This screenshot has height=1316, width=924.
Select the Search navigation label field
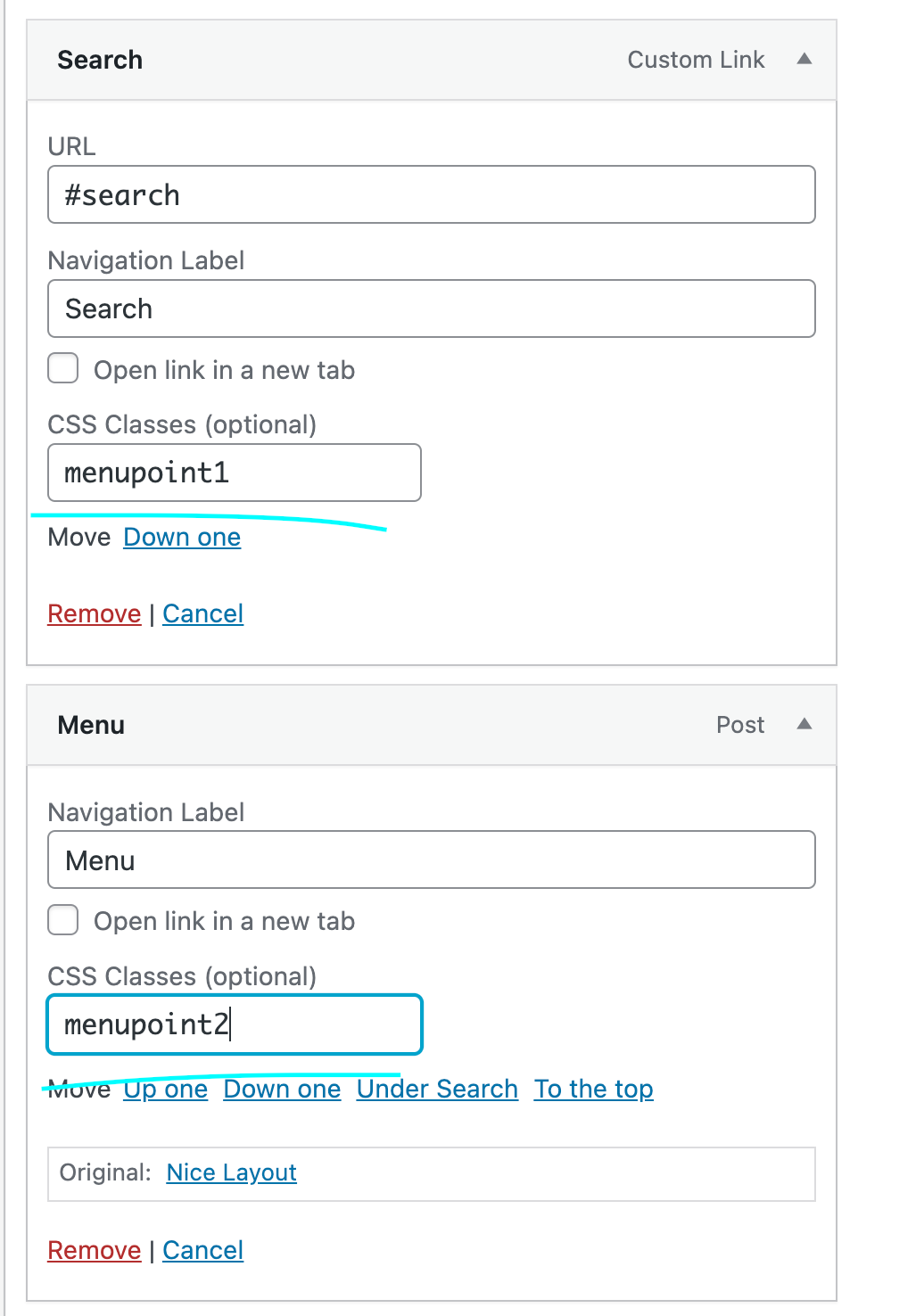click(432, 308)
